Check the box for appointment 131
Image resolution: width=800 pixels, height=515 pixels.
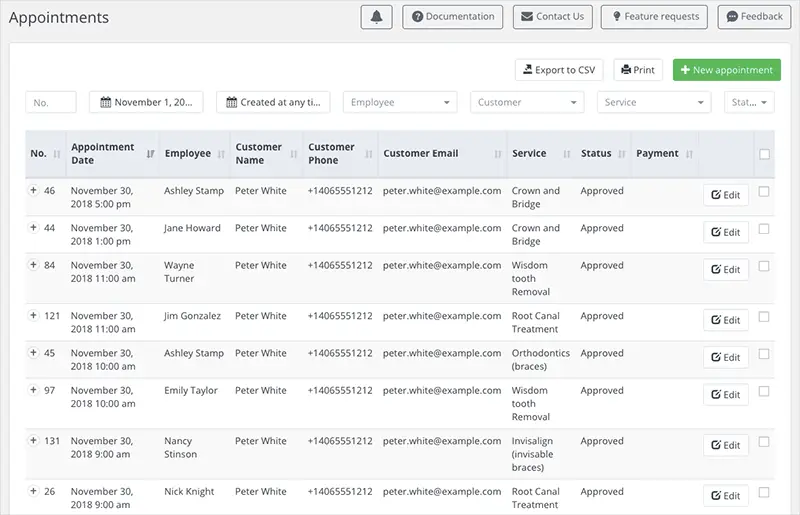764,442
